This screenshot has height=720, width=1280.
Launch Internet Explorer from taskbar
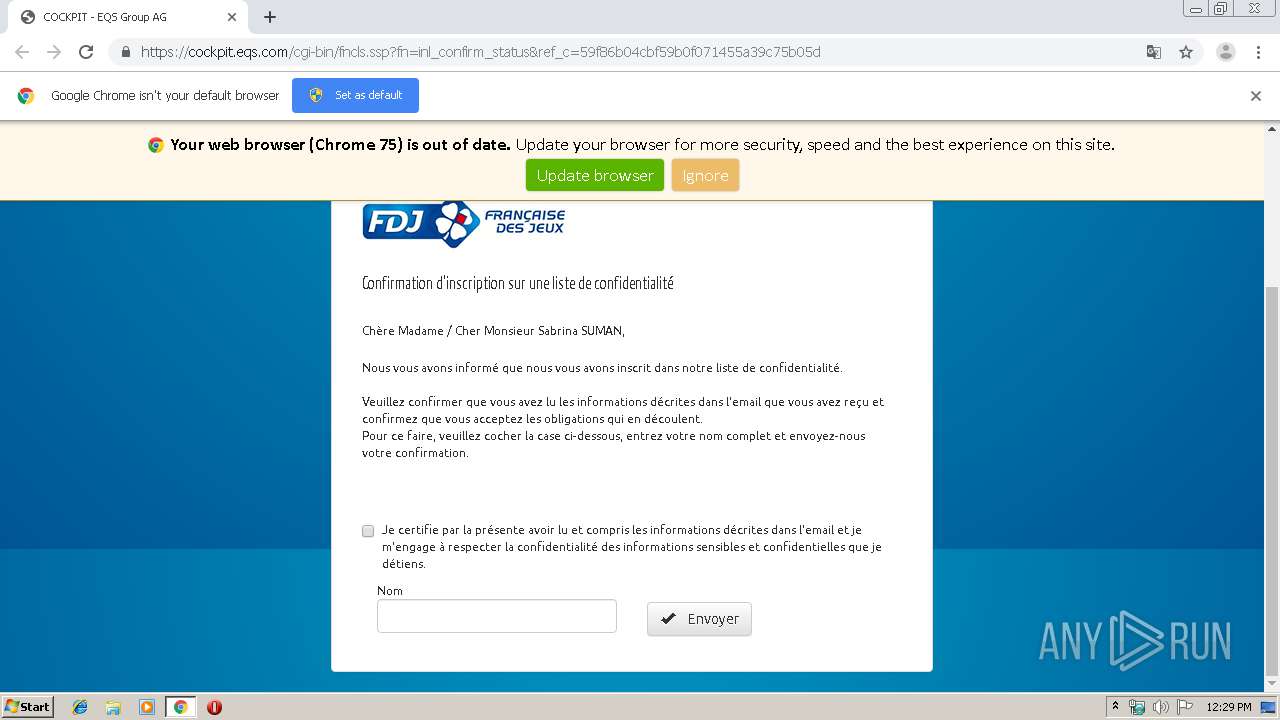pyautogui.click(x=80, y=707)
